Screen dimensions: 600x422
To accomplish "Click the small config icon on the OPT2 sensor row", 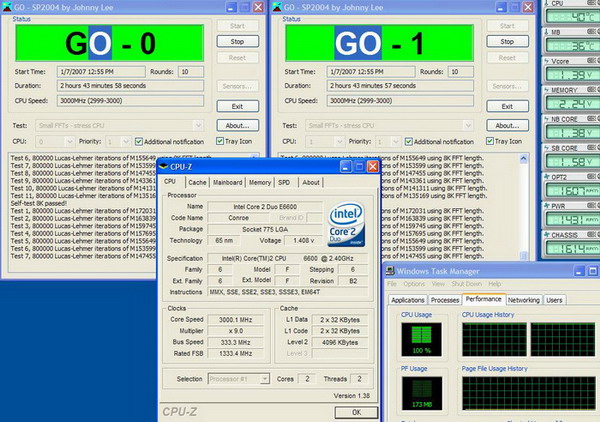I will click(x=594, y=177).
